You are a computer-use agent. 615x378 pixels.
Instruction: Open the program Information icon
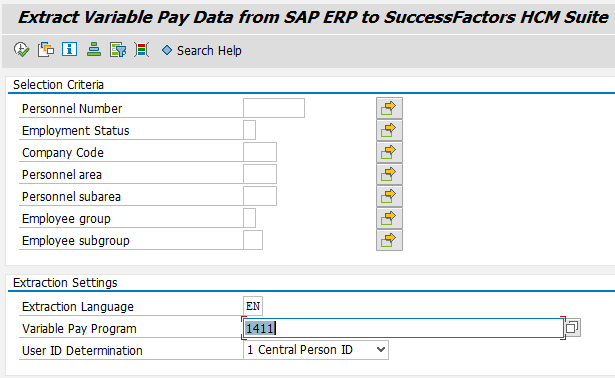tap(69, 49)
